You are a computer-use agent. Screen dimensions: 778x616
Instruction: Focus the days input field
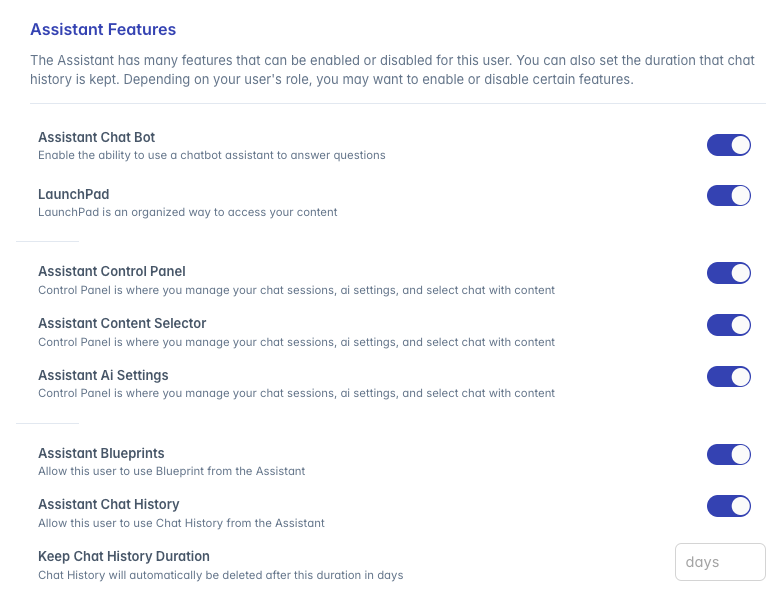720,562
